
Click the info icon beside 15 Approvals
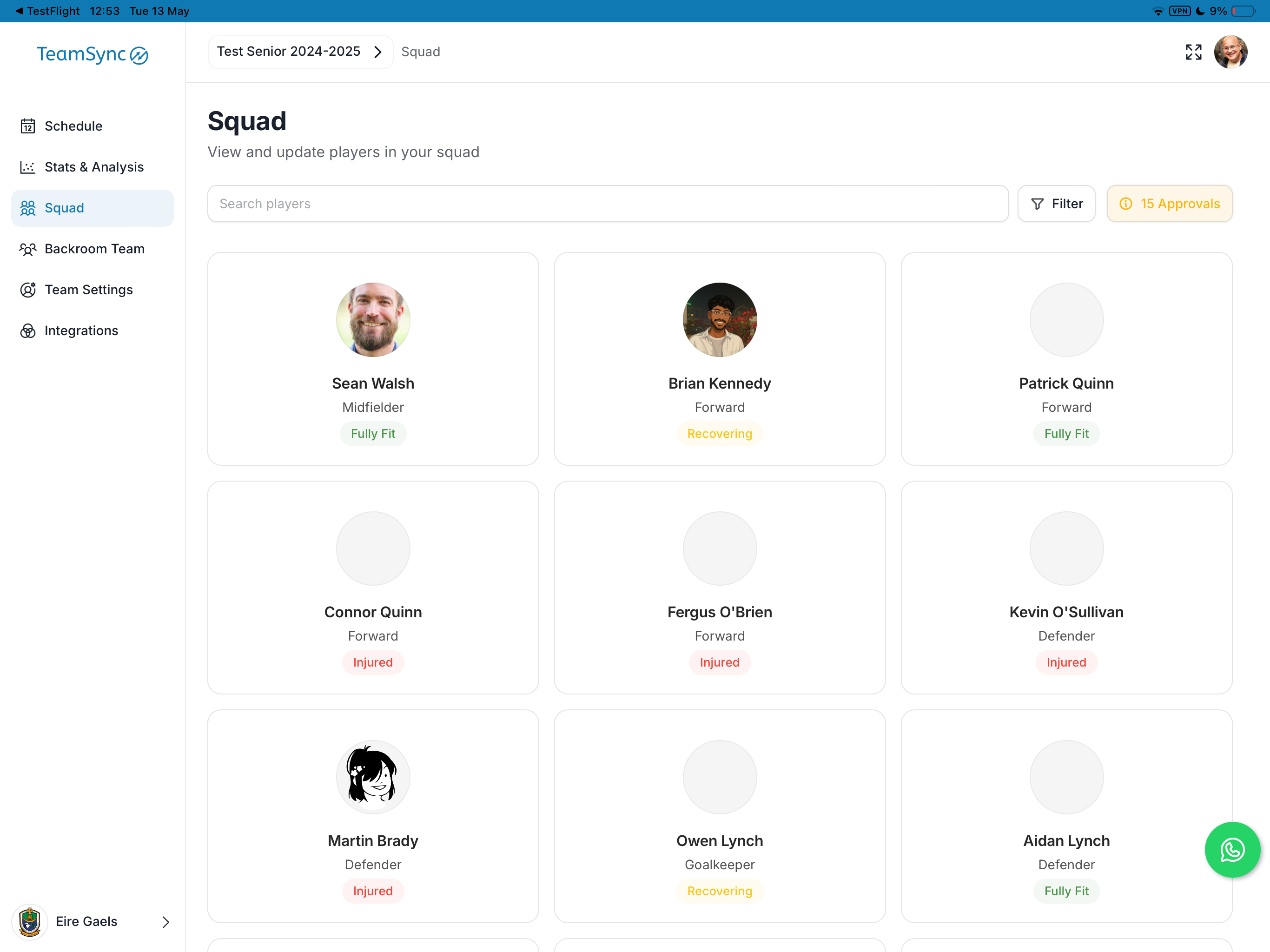point(1125,204)
